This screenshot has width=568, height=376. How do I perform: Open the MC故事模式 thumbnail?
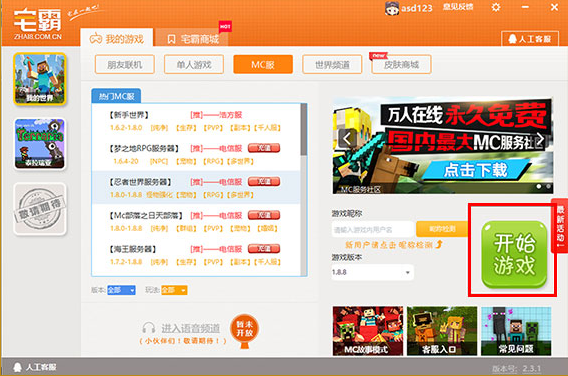pos(368,331)
